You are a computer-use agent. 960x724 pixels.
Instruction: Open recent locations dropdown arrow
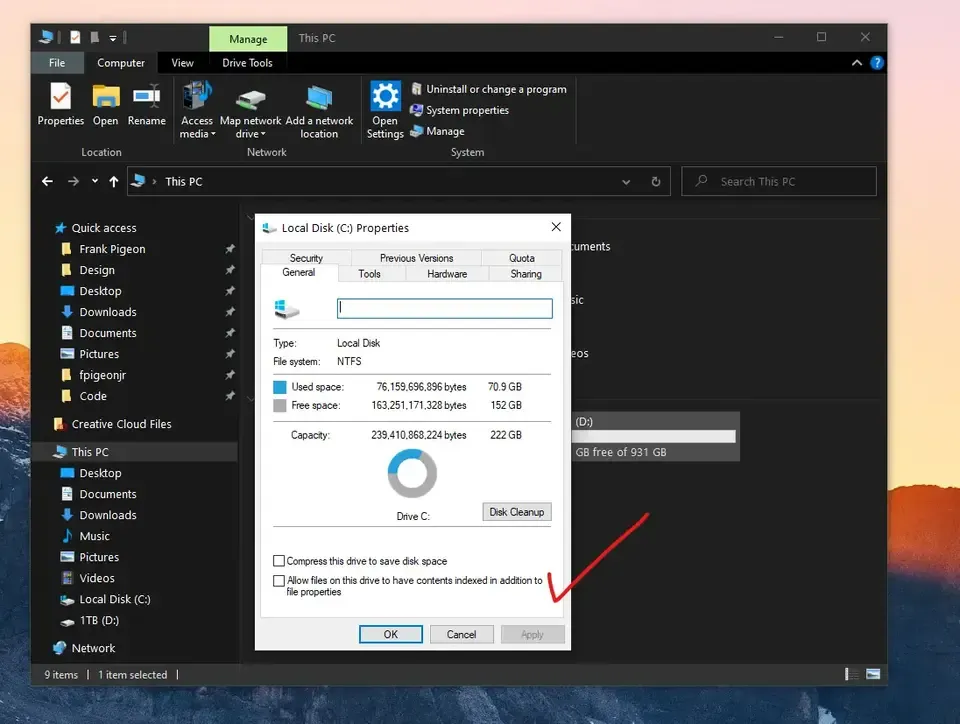(x=95, y=182)
